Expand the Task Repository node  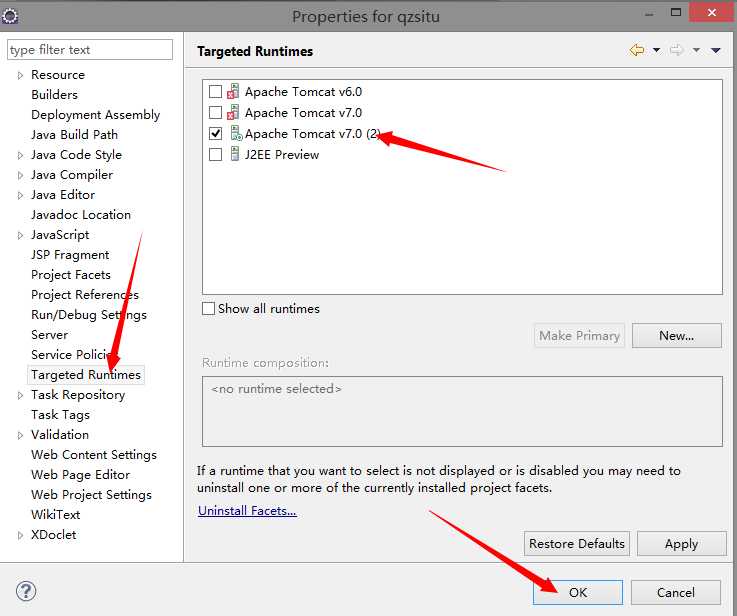pos(20,396)
